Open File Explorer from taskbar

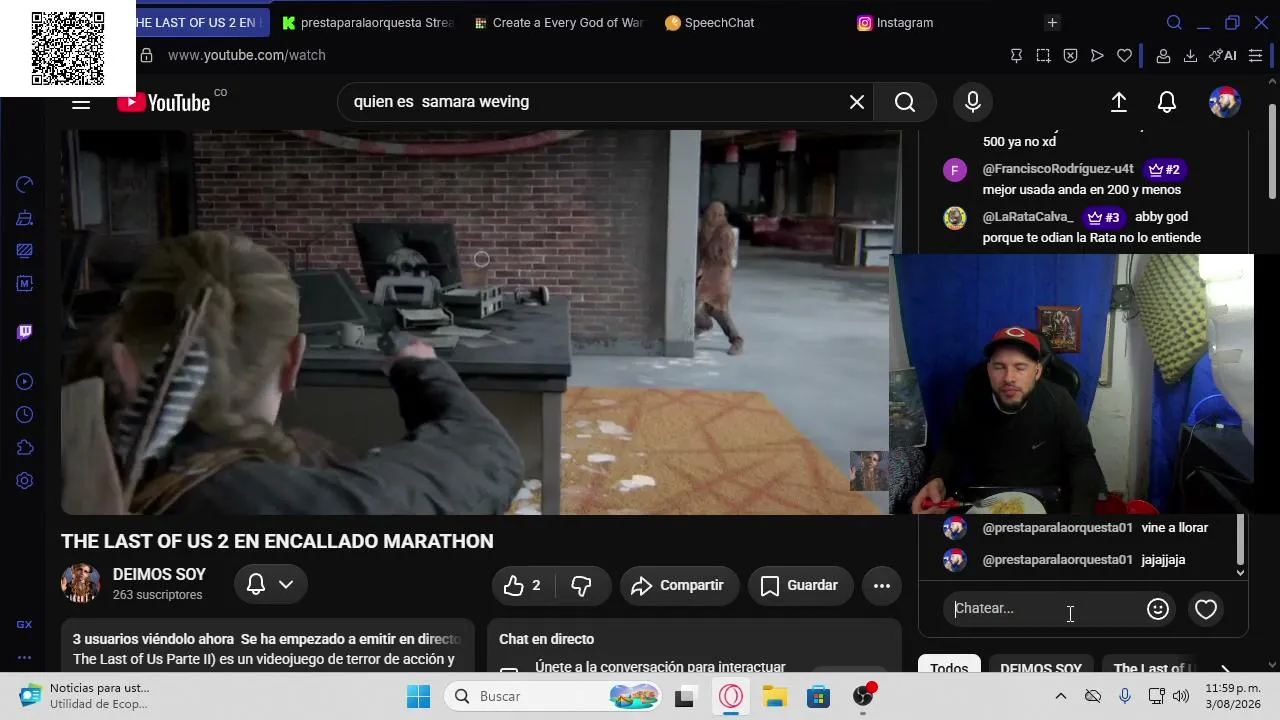point(774,696)
